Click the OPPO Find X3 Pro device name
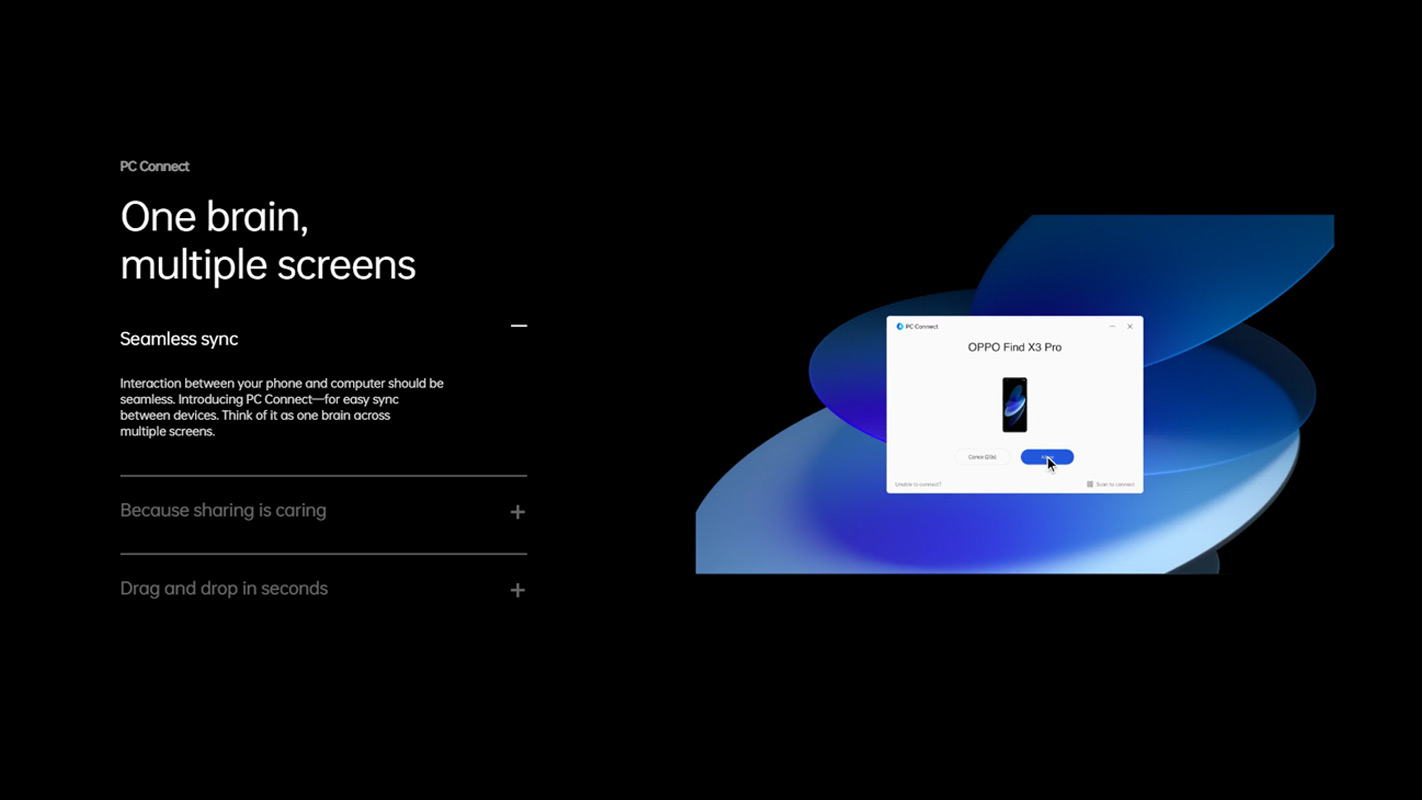Viewport: 1422px width, 800px height. [x=1015, y=347]
